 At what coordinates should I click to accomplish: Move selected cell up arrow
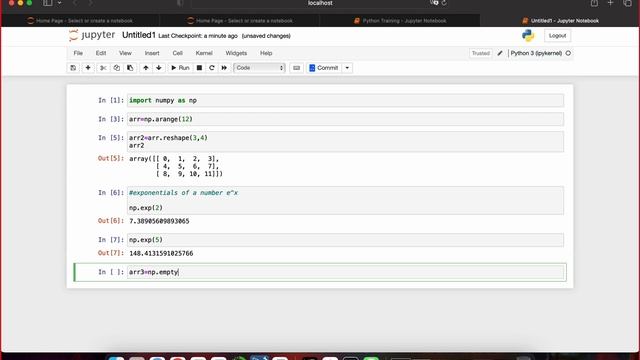click(x=146, y=68)
